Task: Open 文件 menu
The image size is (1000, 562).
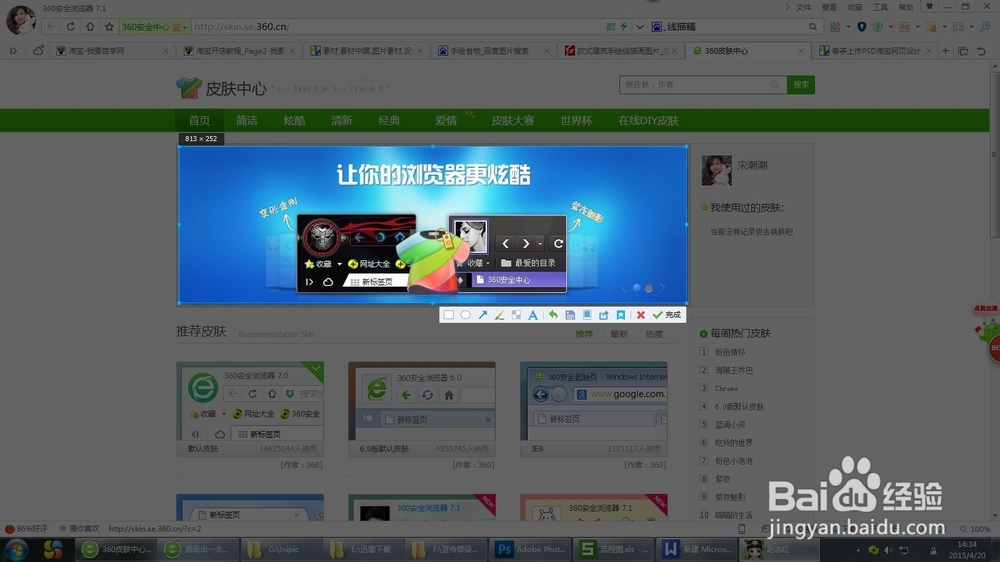Action: click(804, 8)
